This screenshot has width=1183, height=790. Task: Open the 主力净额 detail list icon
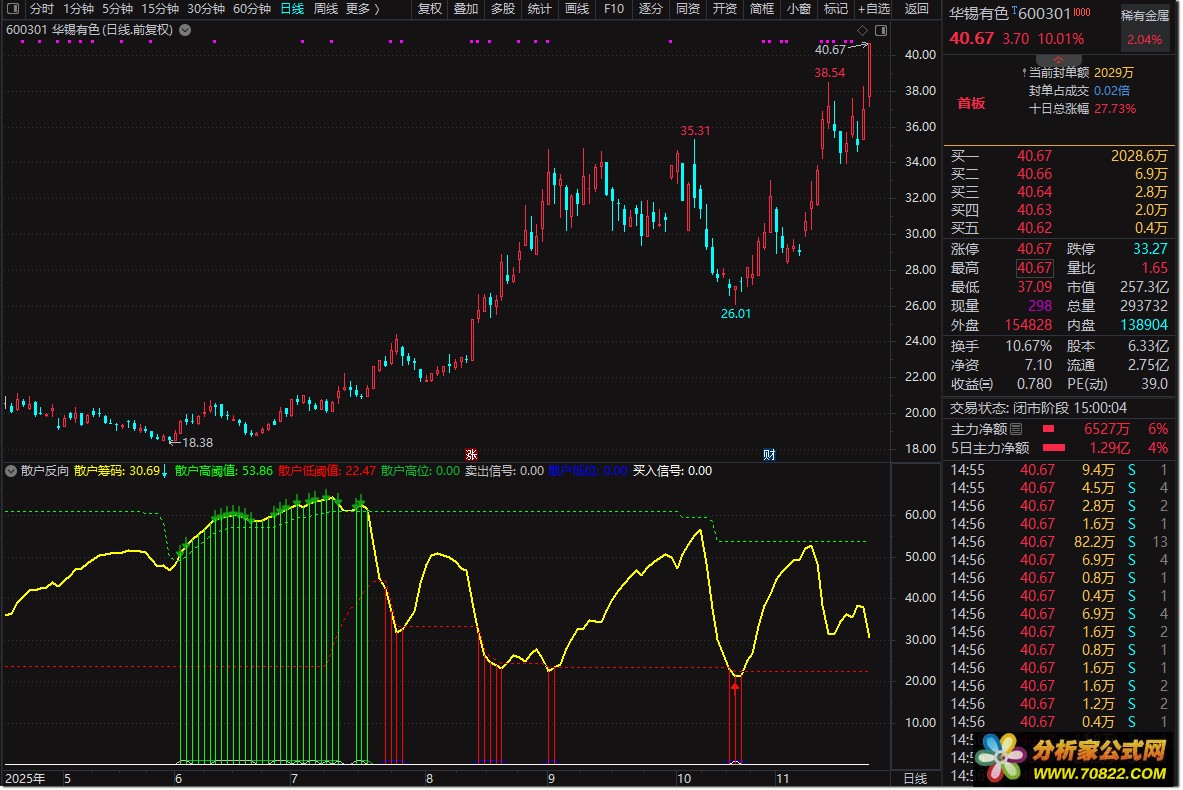pos(1016,430)
